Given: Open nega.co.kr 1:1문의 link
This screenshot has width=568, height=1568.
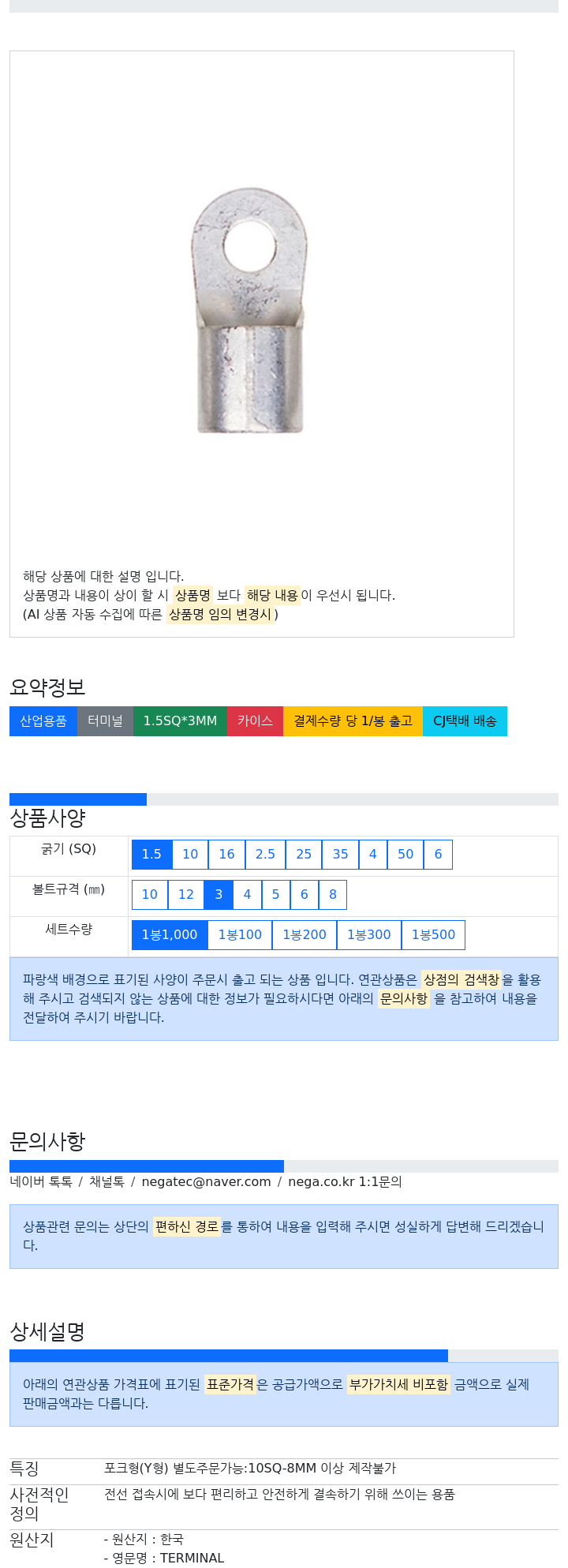Looking at the screenshot, I should coord(345,1182).
